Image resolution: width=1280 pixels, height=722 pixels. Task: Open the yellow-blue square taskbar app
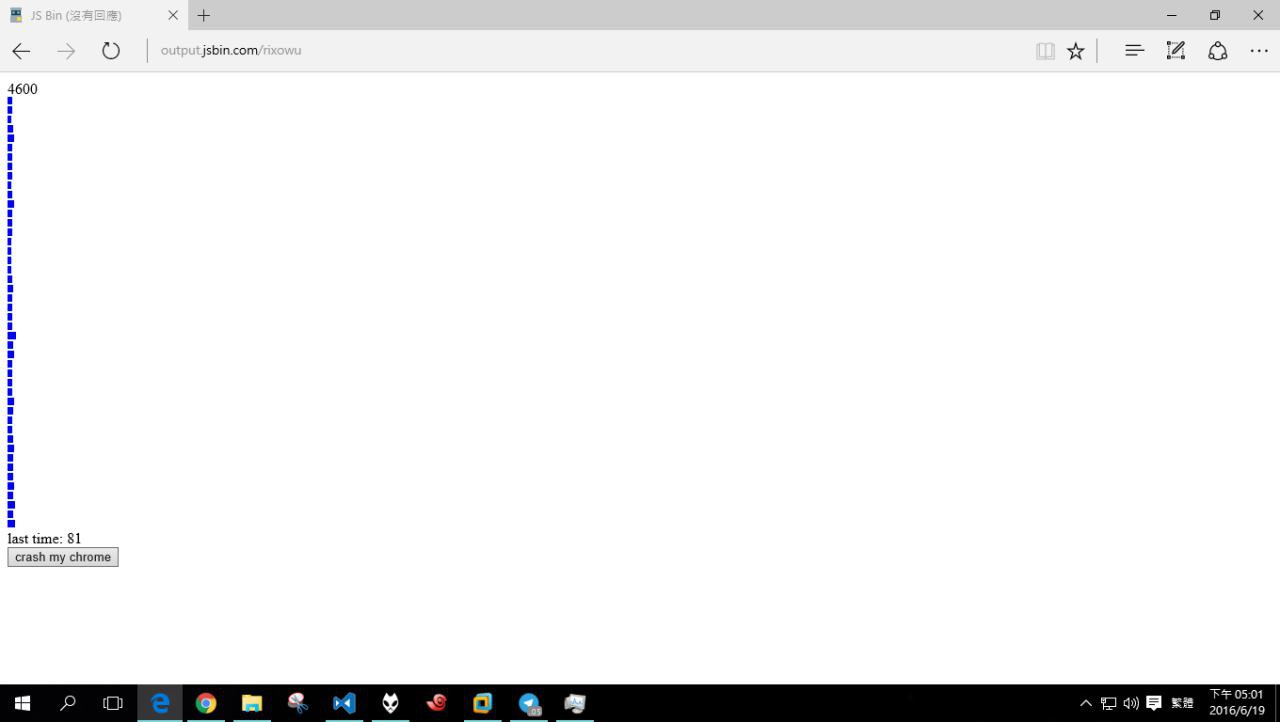click(x=482, y=703)
